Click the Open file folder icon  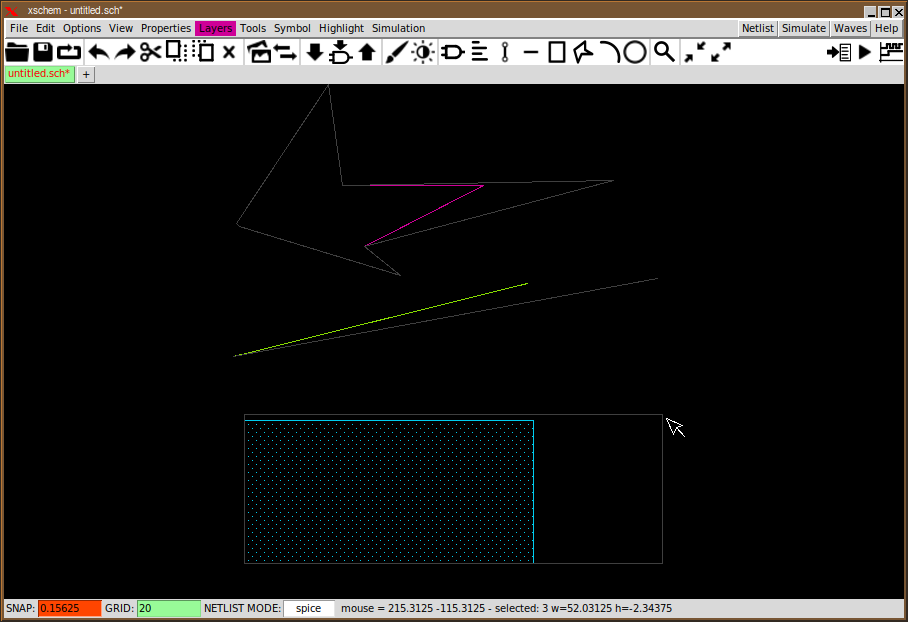(17, 52)
